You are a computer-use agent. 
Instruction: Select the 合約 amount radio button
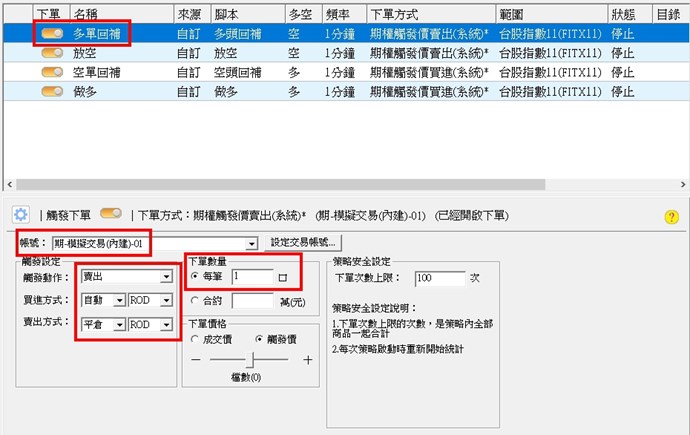click(x=194, y=299)
